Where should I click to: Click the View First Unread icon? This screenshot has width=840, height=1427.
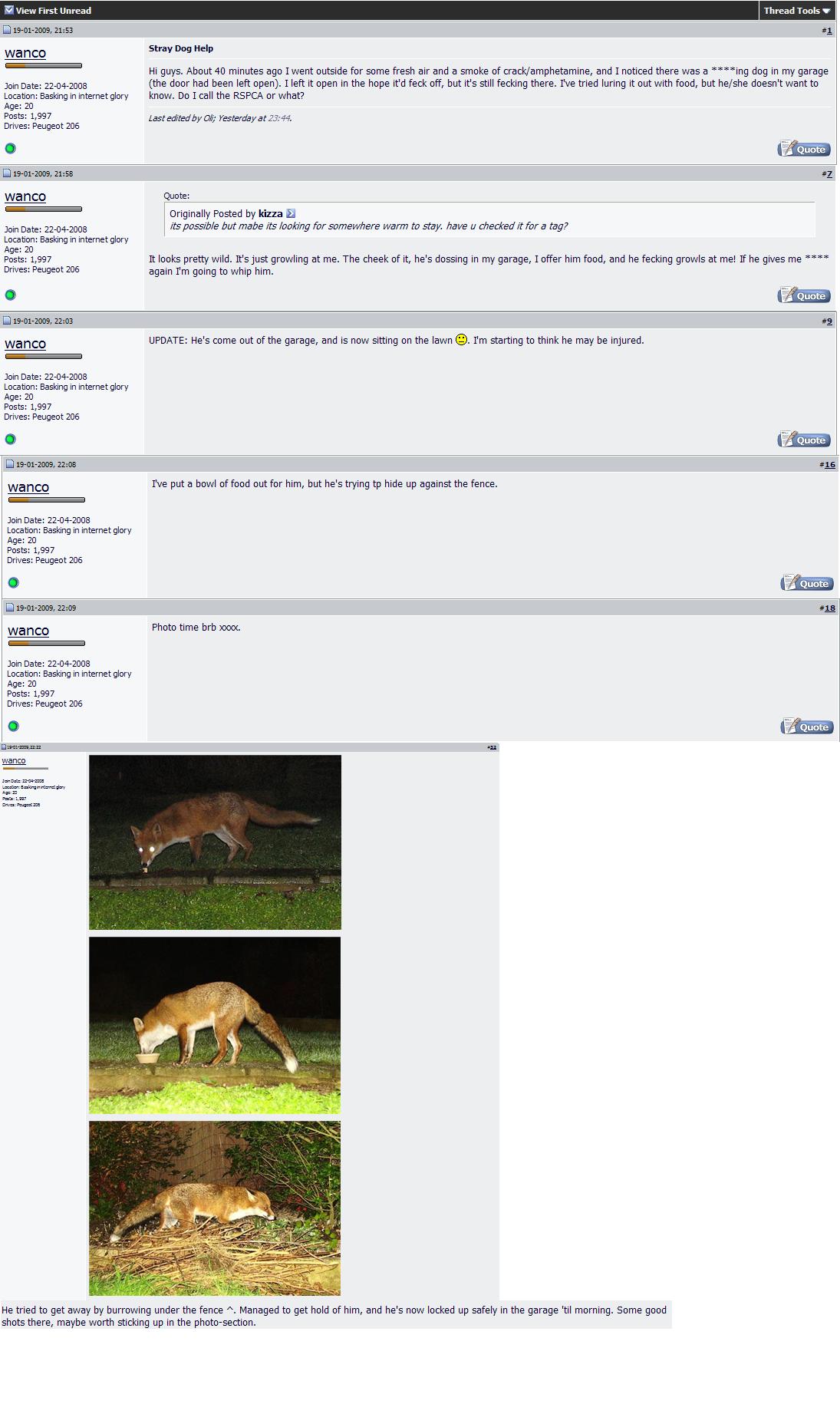point(9,10)
